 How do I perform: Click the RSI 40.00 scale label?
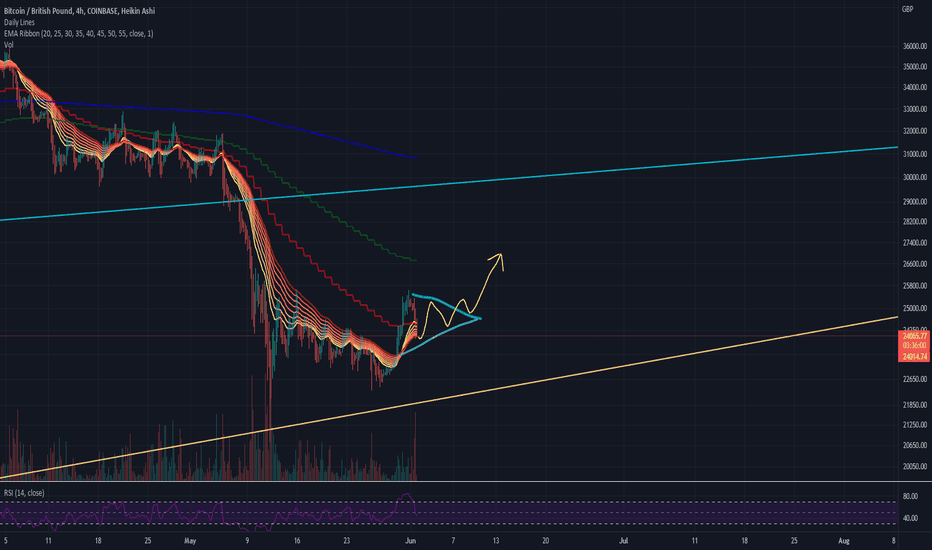910,518
